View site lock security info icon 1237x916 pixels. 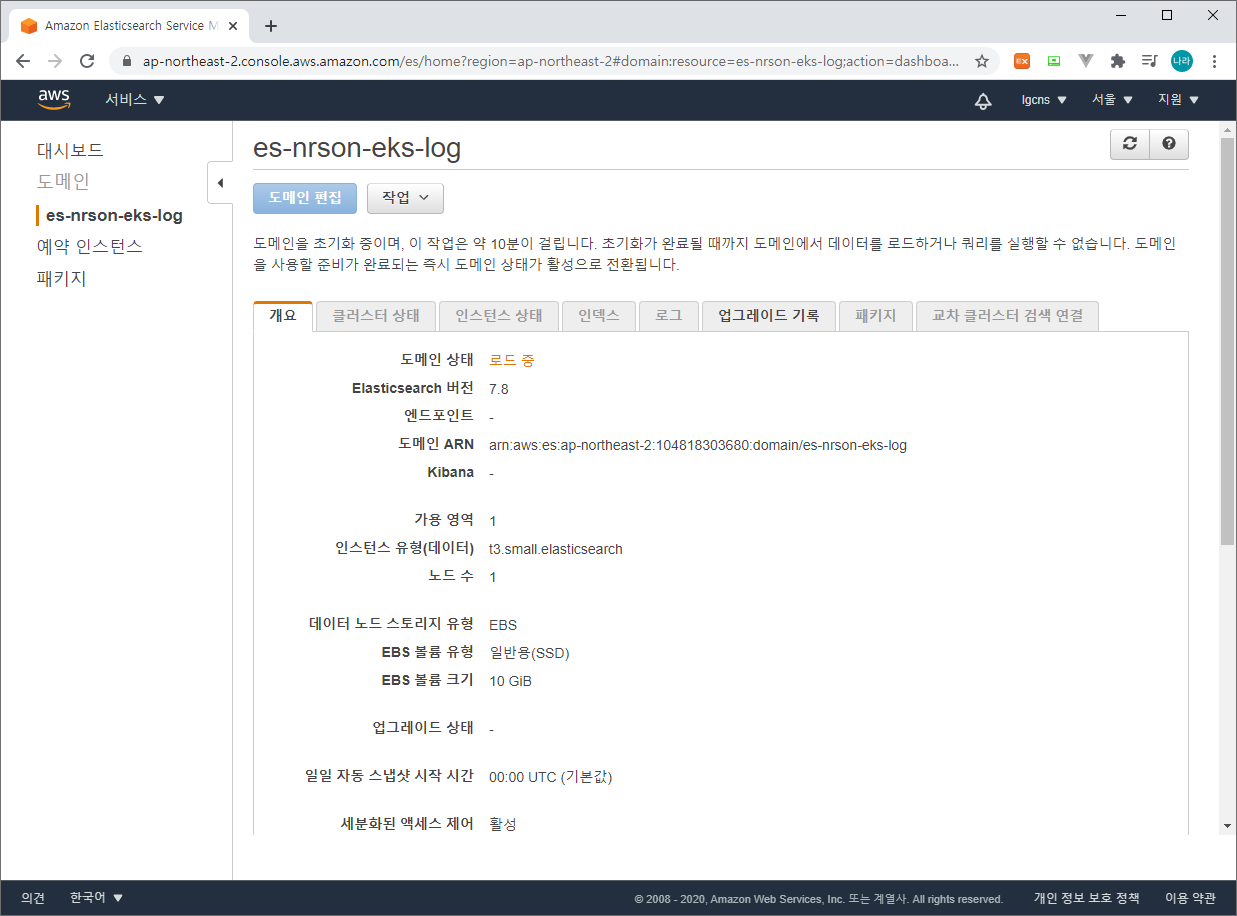coord(127,61)
